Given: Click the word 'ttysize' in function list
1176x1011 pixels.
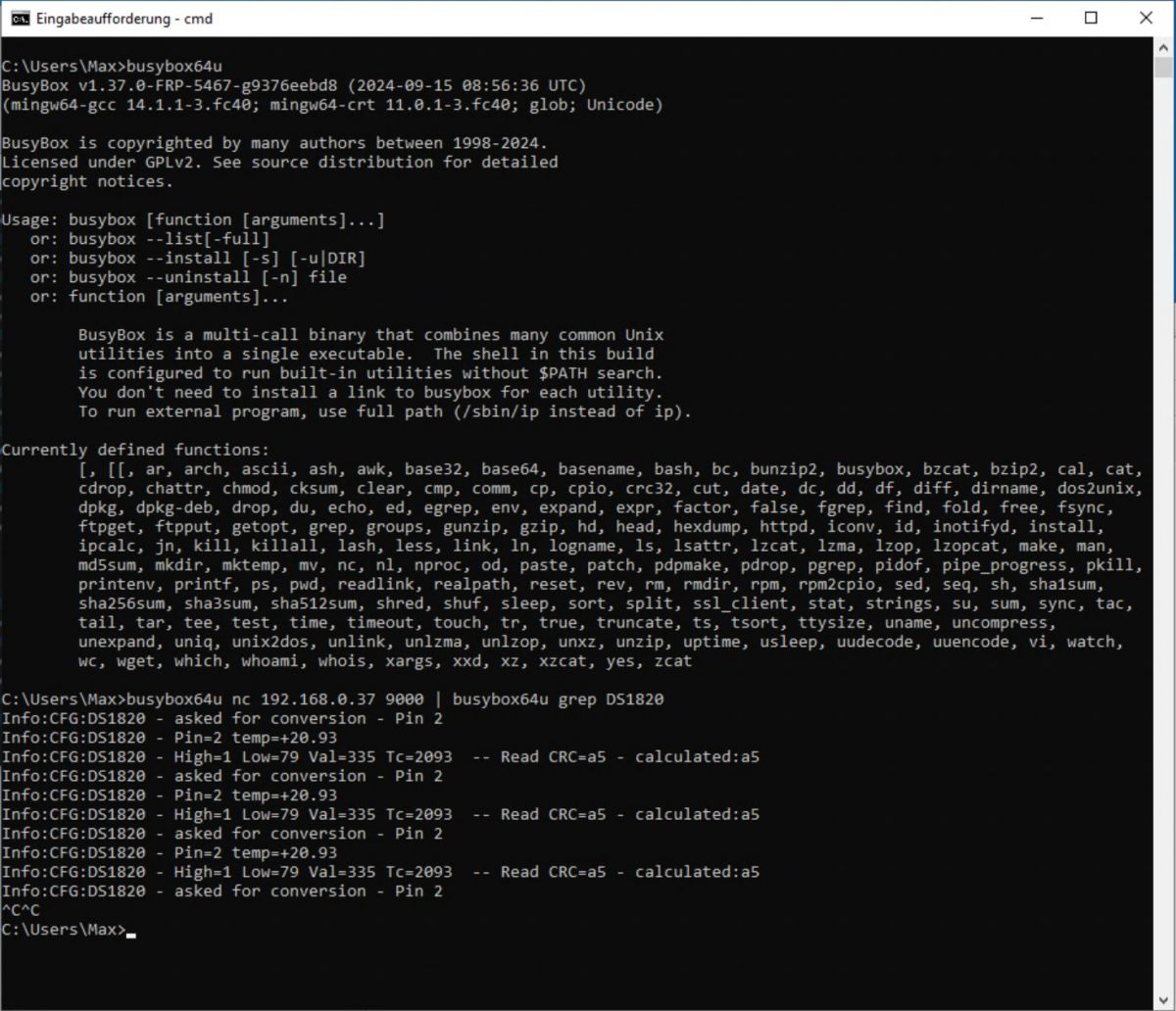Looking at the screenshot, I should point(831,623).
